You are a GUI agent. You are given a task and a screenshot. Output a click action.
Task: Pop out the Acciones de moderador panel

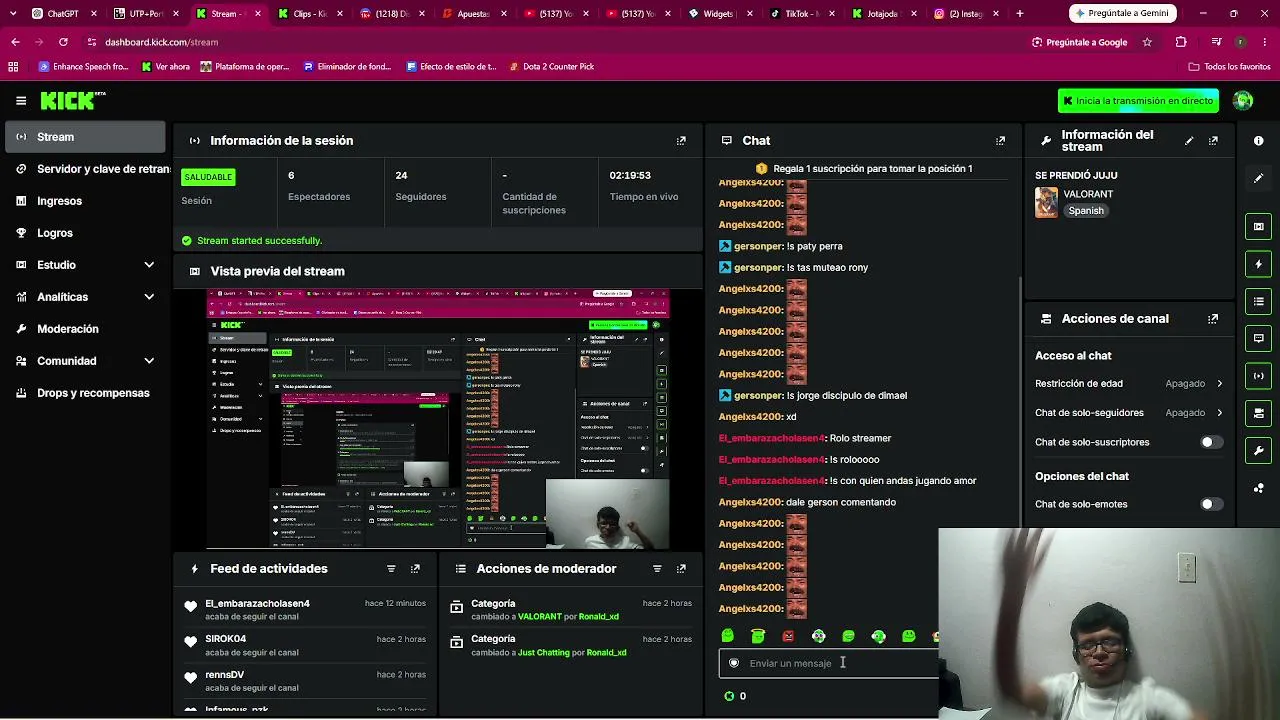click(x=681, y=569)
